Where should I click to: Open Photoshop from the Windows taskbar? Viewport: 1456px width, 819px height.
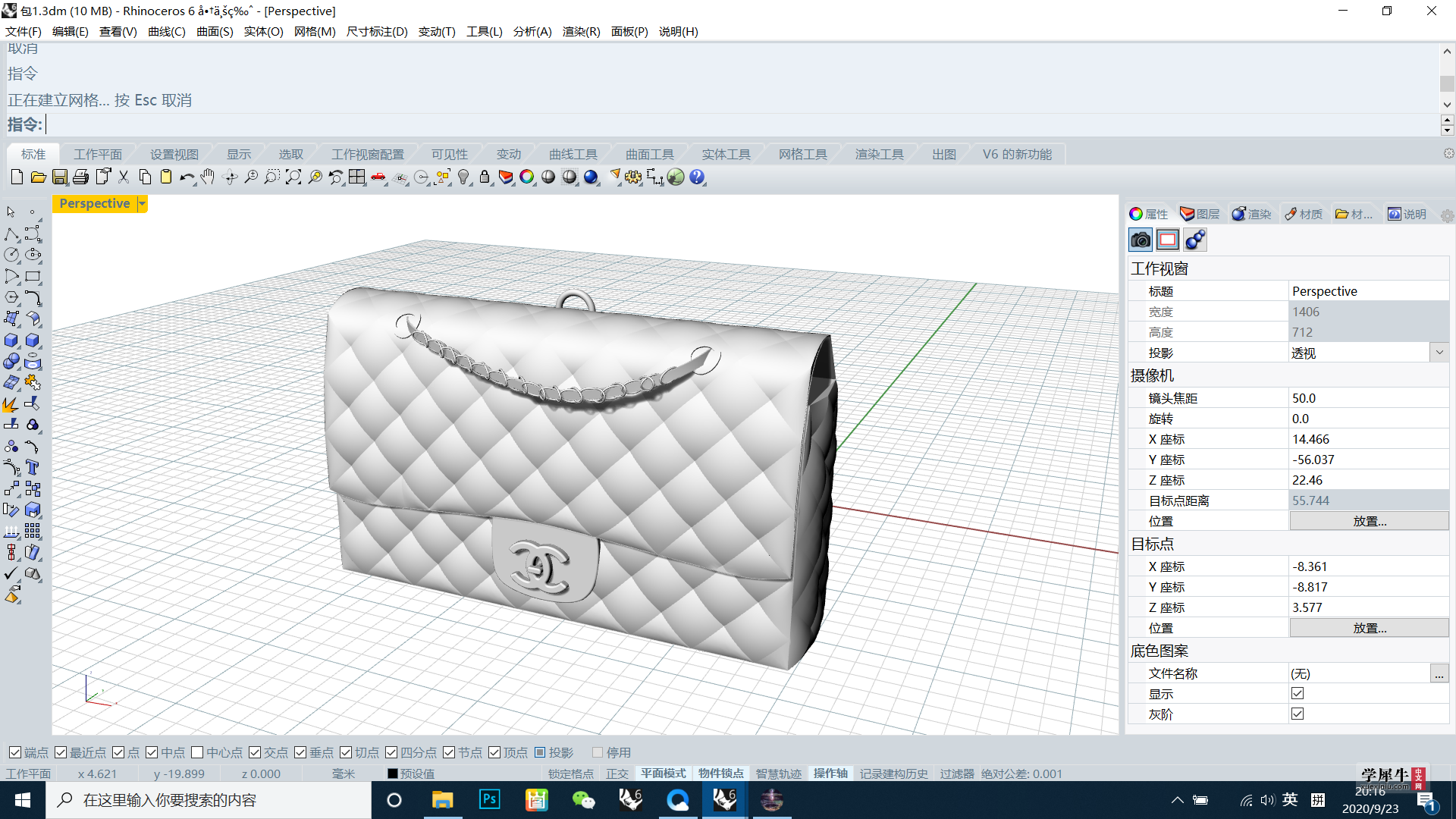[490, 800]
